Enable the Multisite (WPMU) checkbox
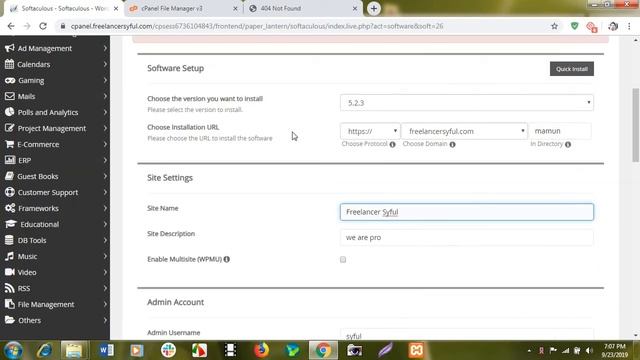This screenshot has height=360, width=640. click(x=343, y=260)
